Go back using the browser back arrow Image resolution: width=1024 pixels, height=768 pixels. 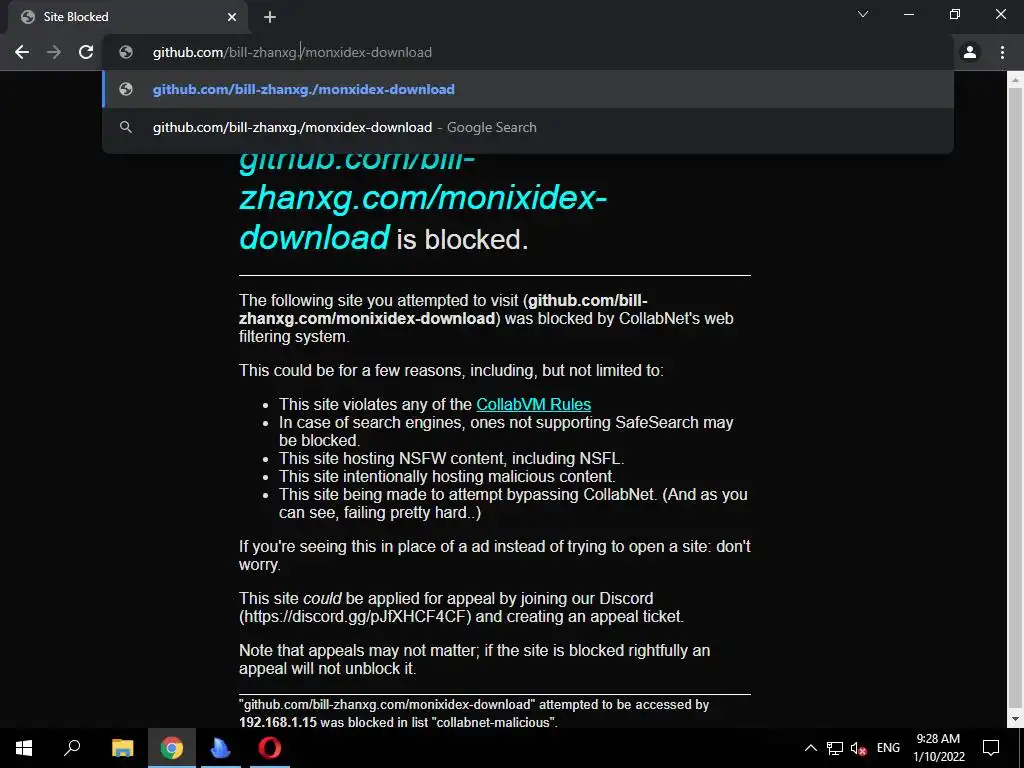(x=22, y=52)
